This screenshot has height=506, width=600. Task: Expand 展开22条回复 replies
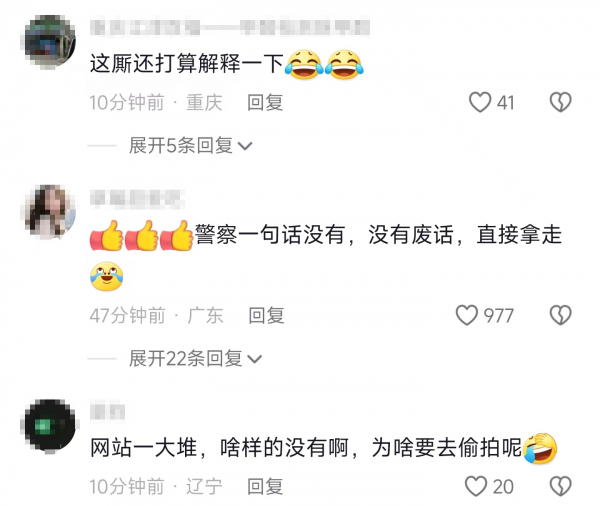pyautogui.click(x=195, y=359)
